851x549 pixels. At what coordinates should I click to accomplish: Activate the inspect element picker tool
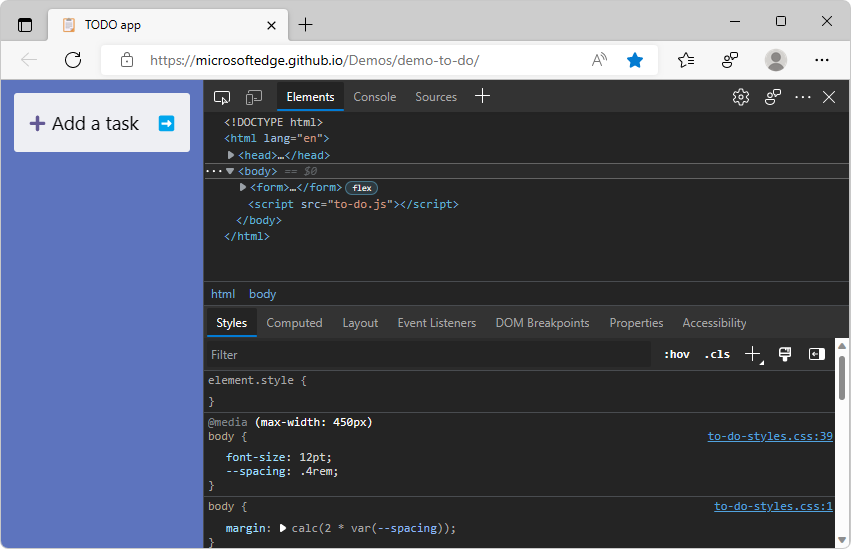[222, 97]
